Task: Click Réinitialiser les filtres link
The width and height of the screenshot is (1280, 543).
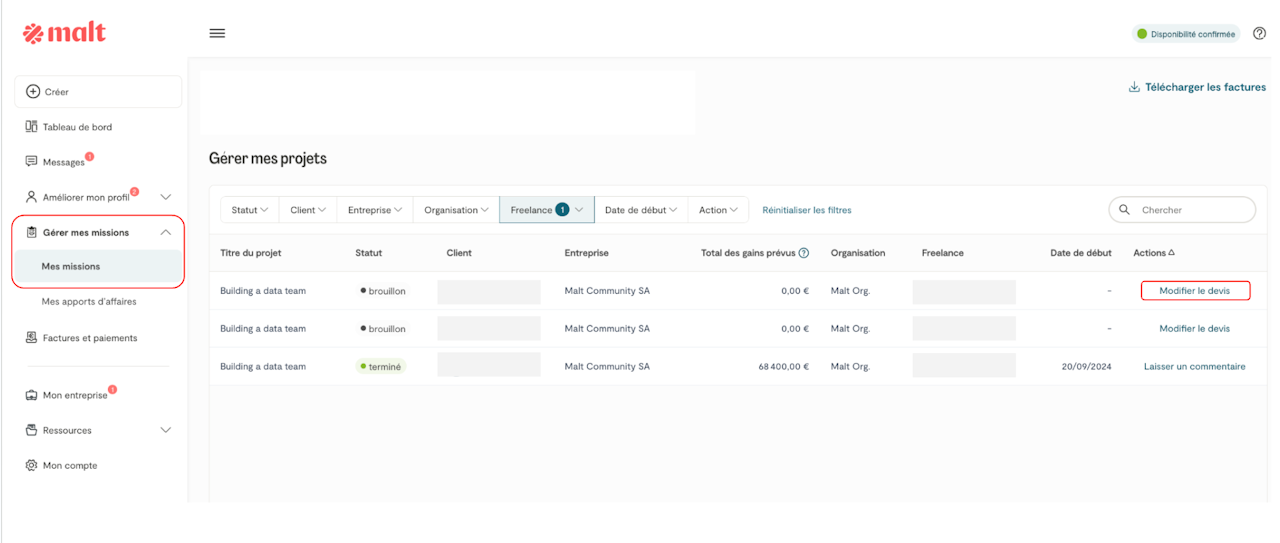Action: point(807,210)
